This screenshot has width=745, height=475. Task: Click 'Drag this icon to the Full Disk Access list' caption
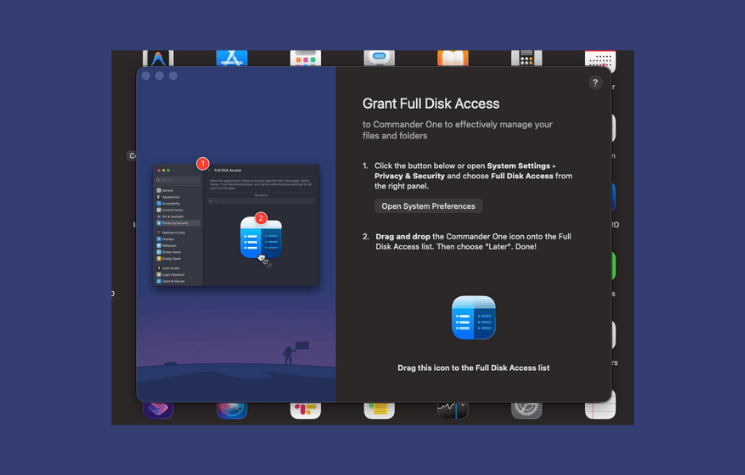point(473,368)
